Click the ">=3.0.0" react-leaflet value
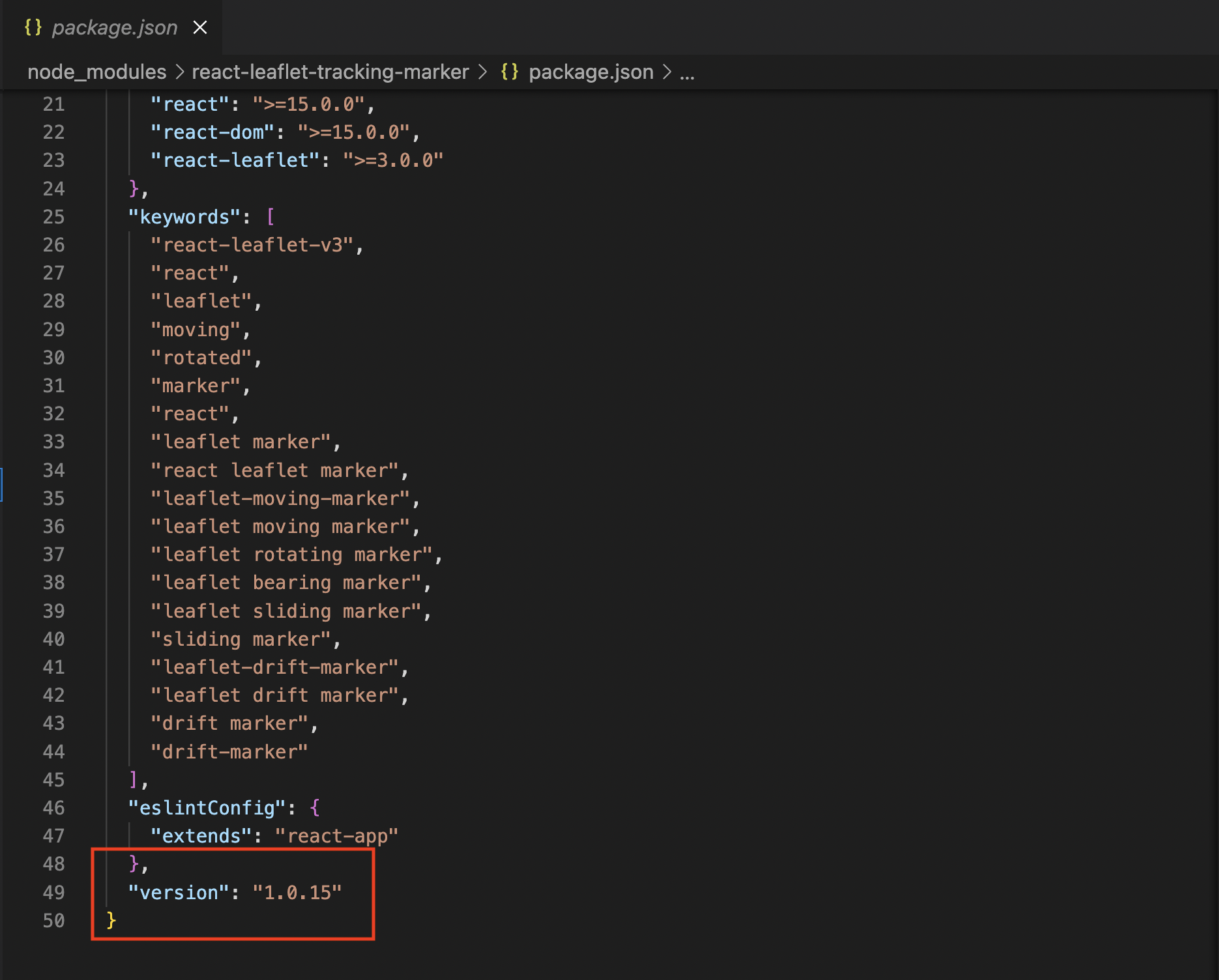The height and width of the screenshot is (980, 1219). [393, 160]
